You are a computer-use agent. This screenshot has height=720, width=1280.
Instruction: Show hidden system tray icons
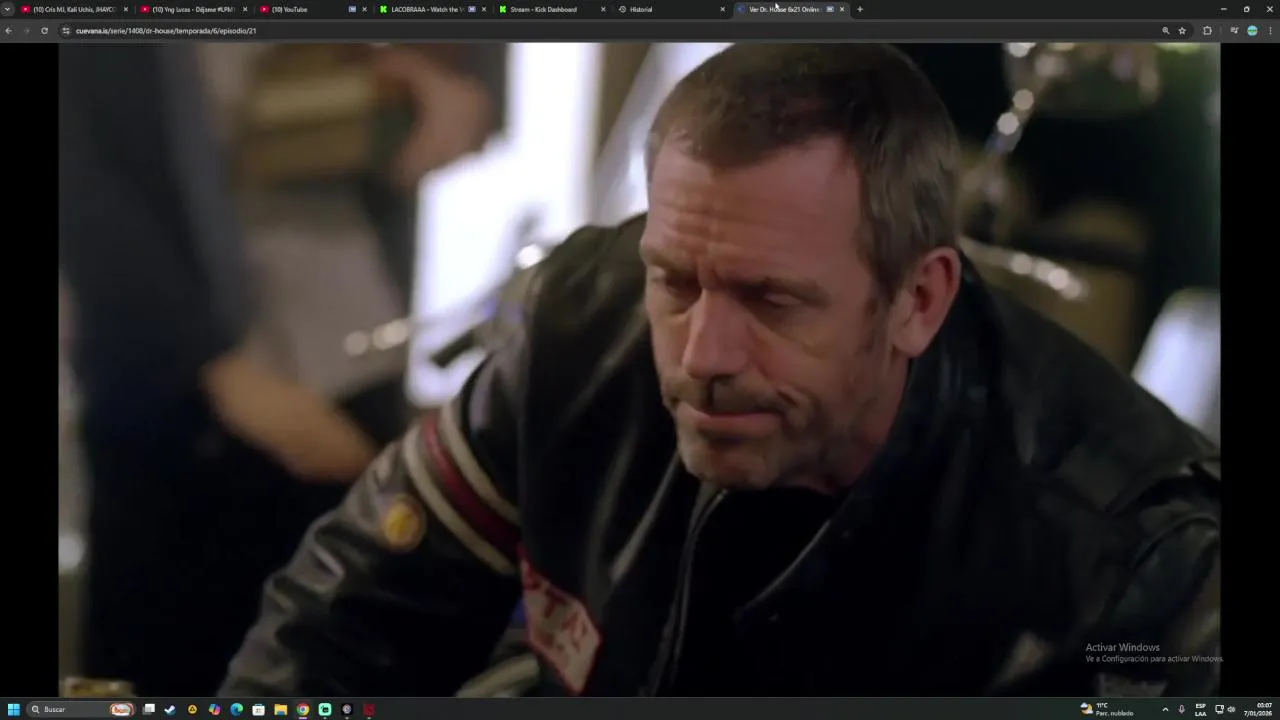[1165, 709]
